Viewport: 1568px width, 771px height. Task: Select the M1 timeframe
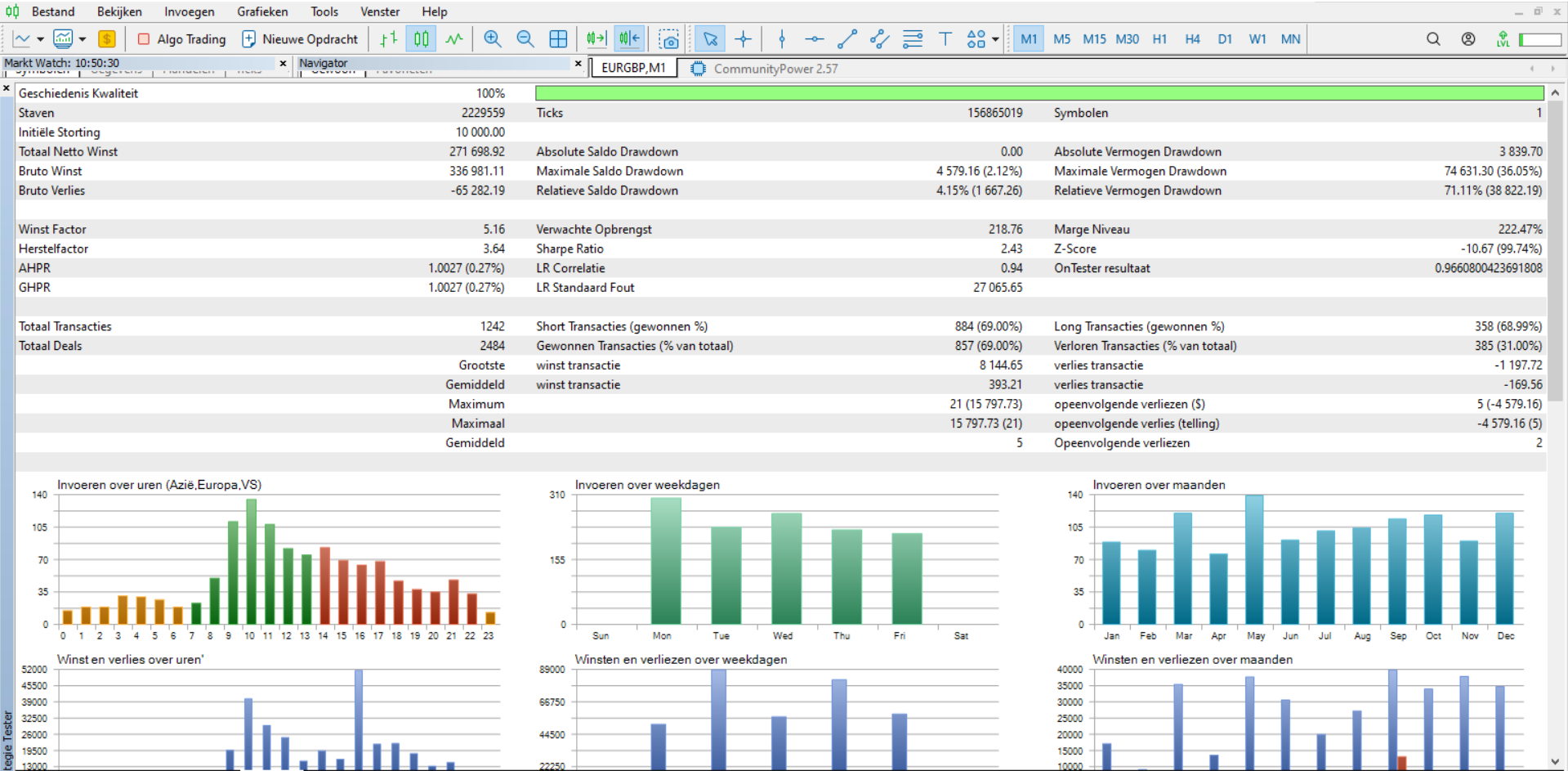point(1029,38)
